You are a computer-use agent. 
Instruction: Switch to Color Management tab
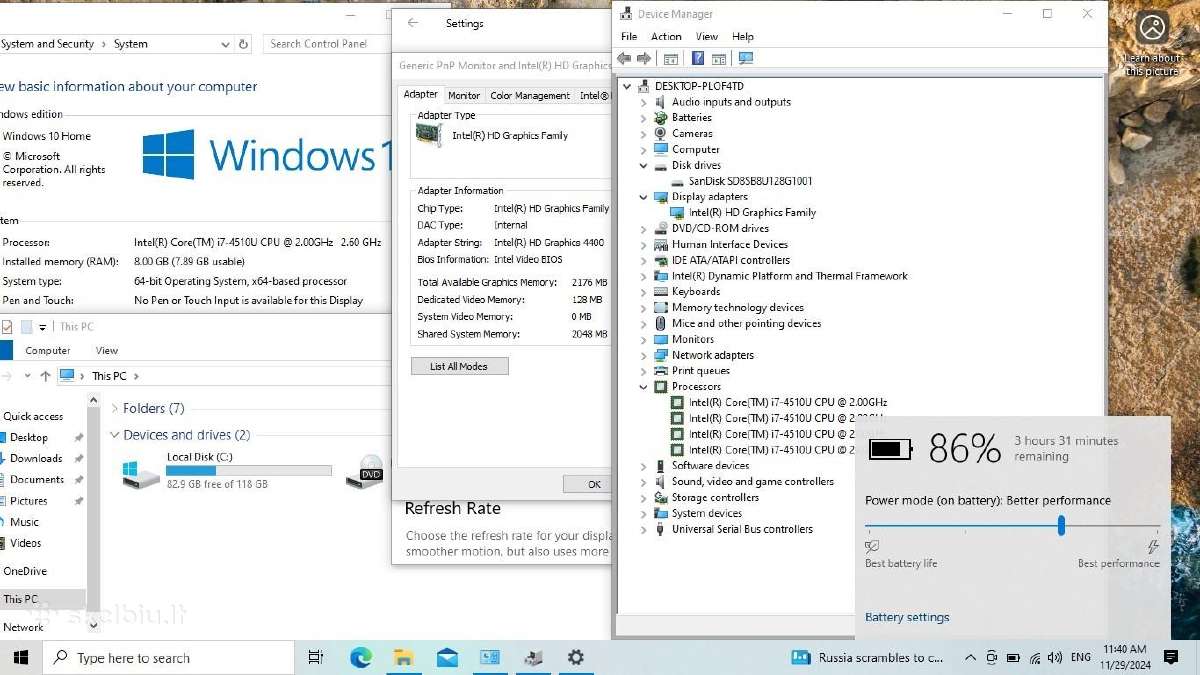pyautogui.click(x=530, y=96)
